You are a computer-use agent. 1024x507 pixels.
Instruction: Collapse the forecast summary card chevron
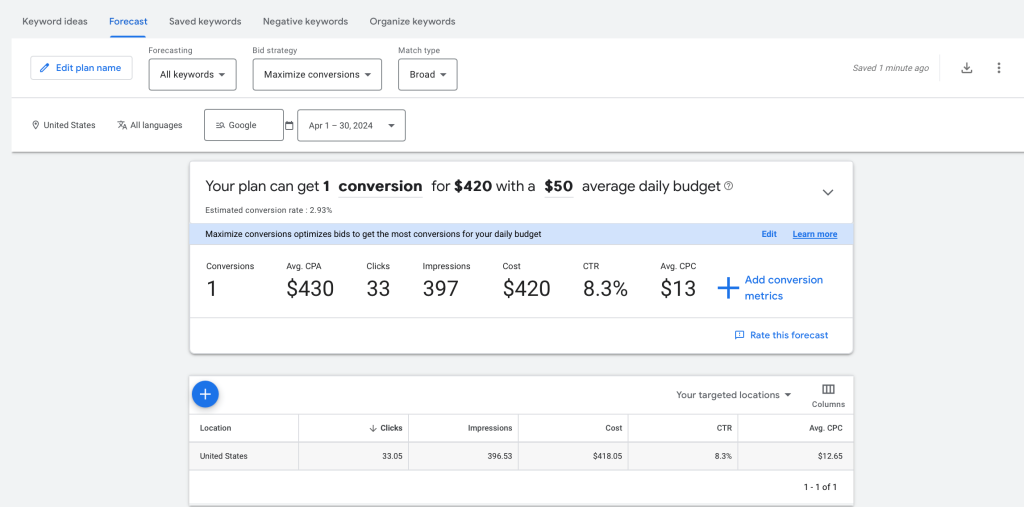click(x=827, y=192)
